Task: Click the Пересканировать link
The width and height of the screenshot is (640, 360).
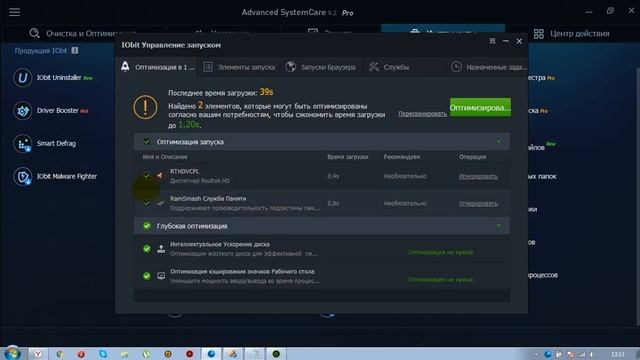Action: (x=422, y=114)
